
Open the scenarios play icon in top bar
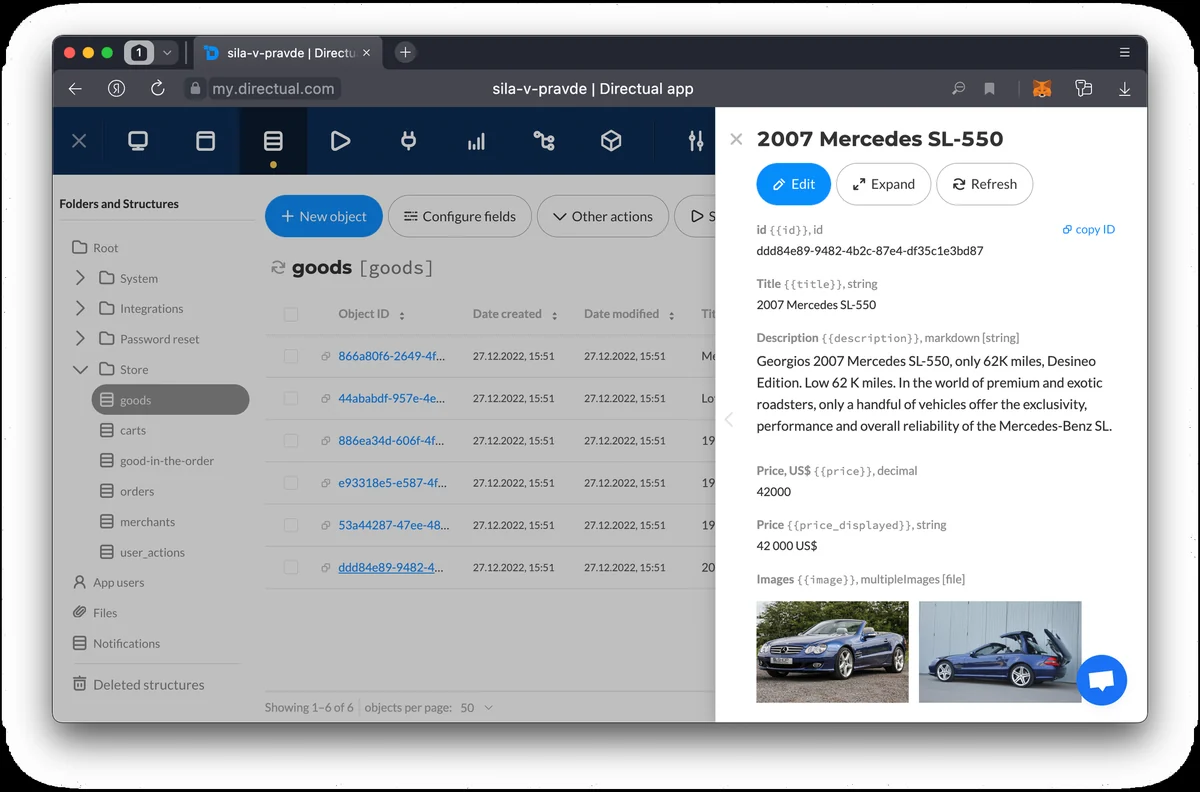point(340,141)
